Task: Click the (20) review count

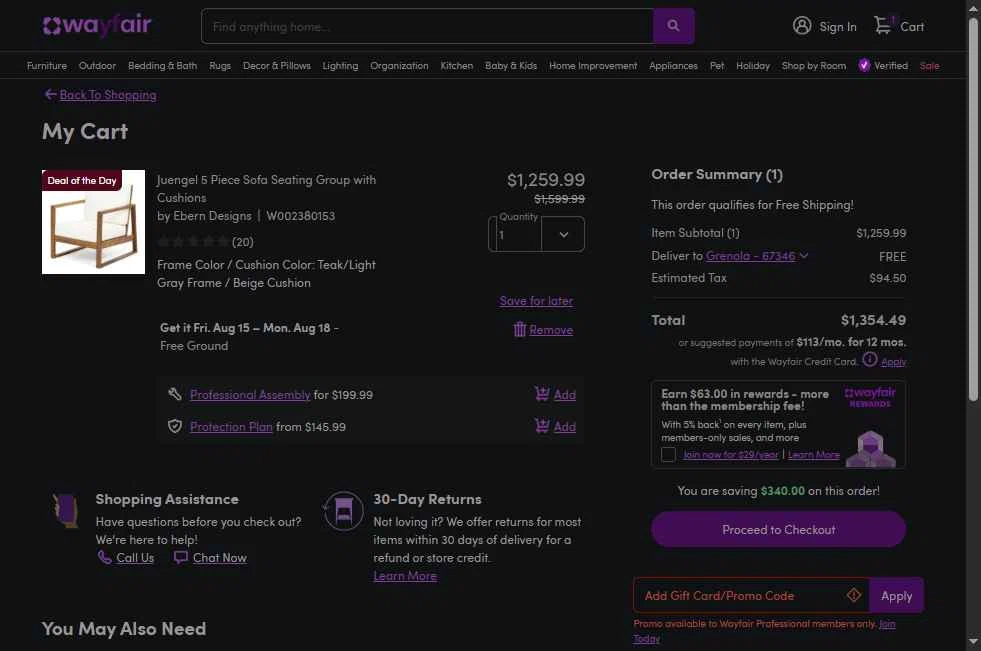Action: 243,241
